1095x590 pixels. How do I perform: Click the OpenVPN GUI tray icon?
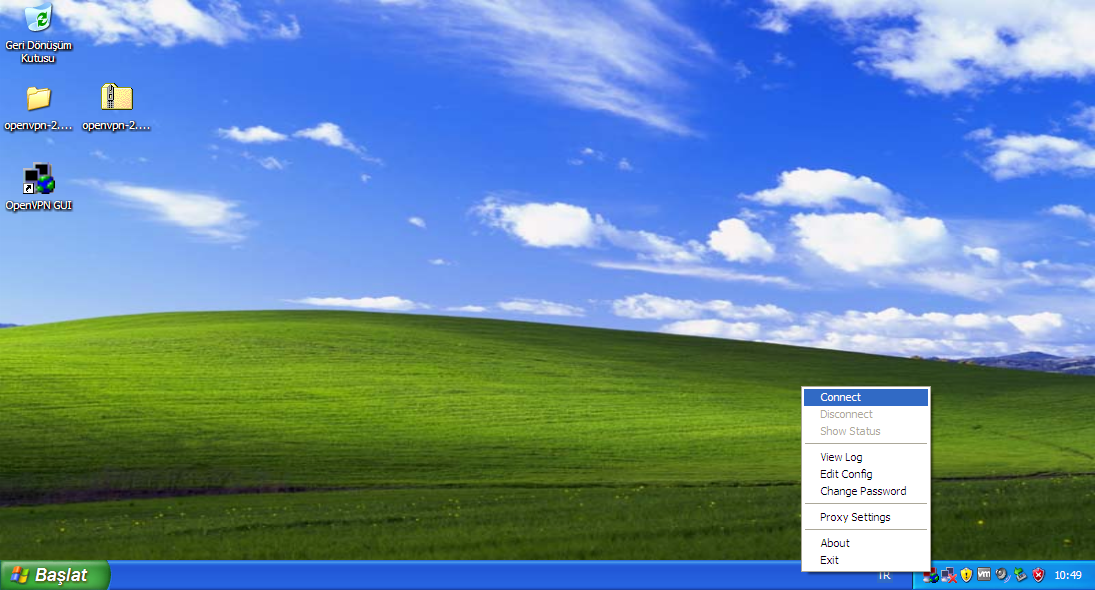click(930, 576)
